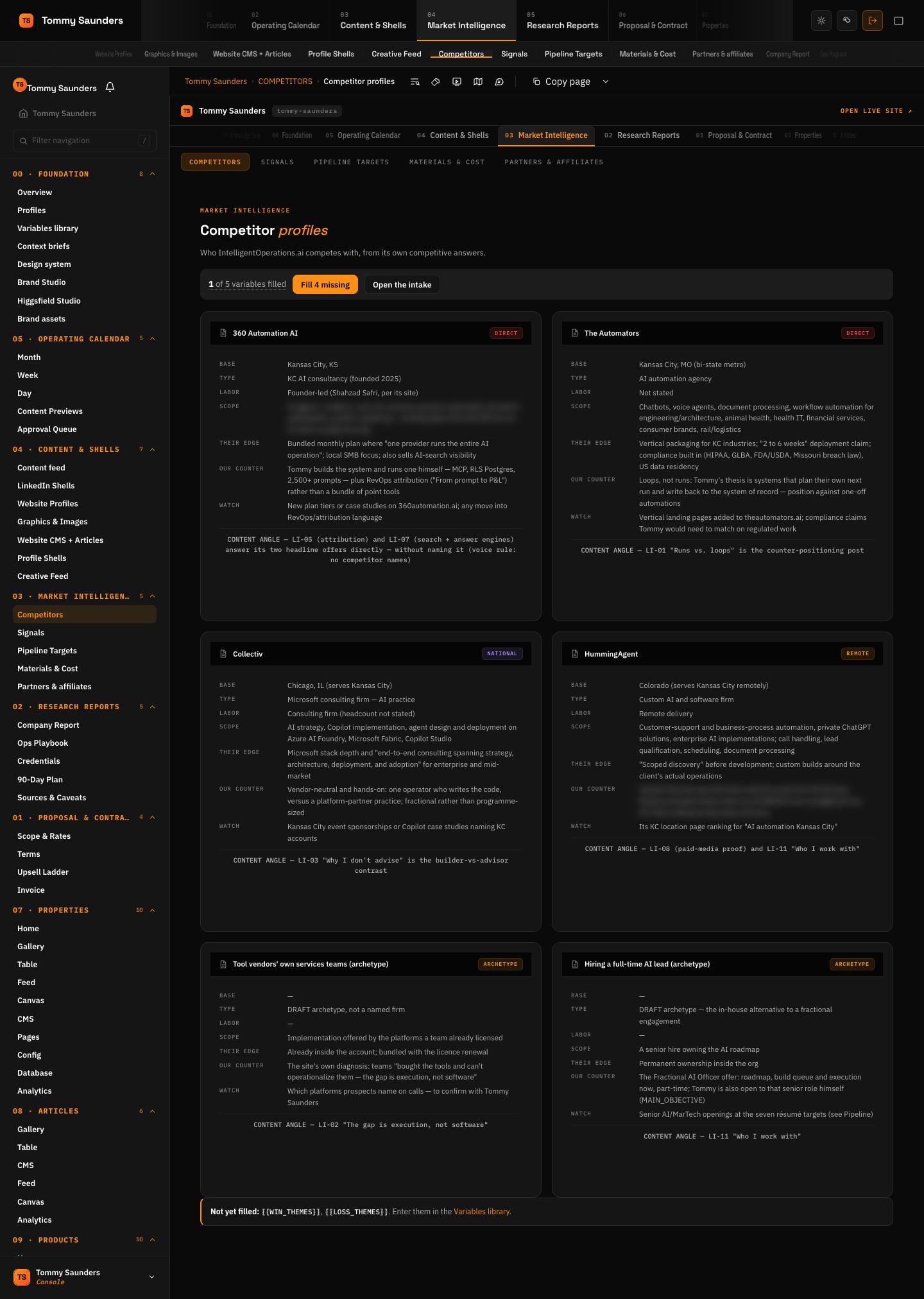Collapse the 07 Properties sidebar section
Image resolution: width=924 pixels, height=1299 pixels.
click(x=152, y=910)
